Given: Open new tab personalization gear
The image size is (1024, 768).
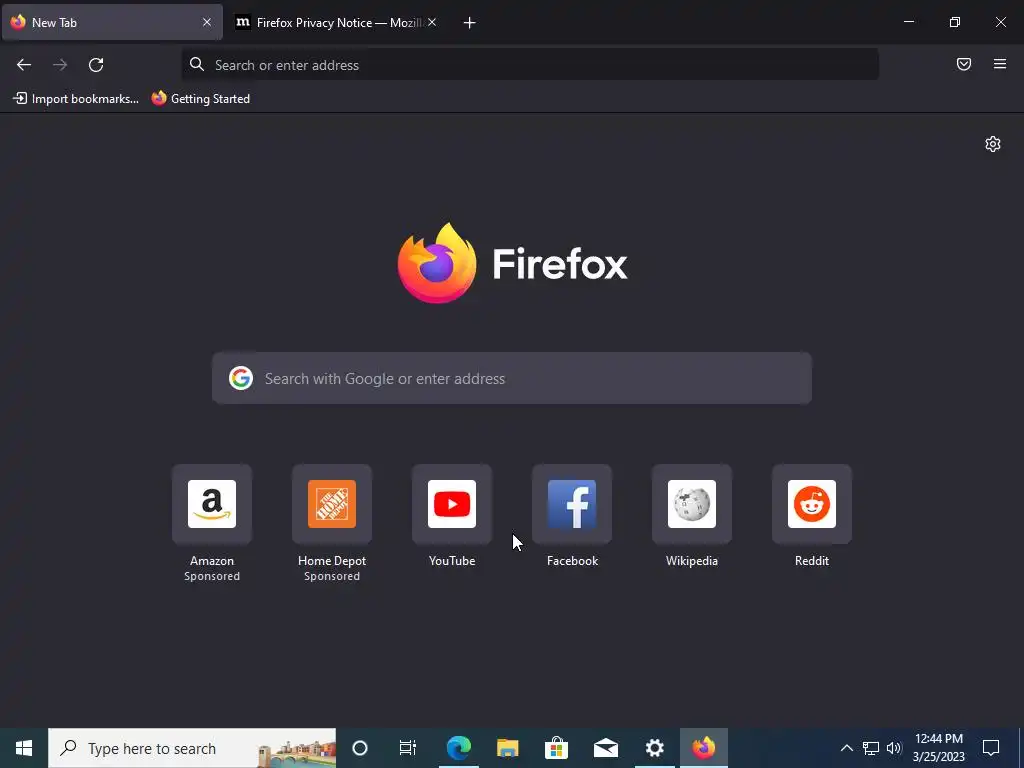Looking at the screenshot, I should tap(993, 144).
